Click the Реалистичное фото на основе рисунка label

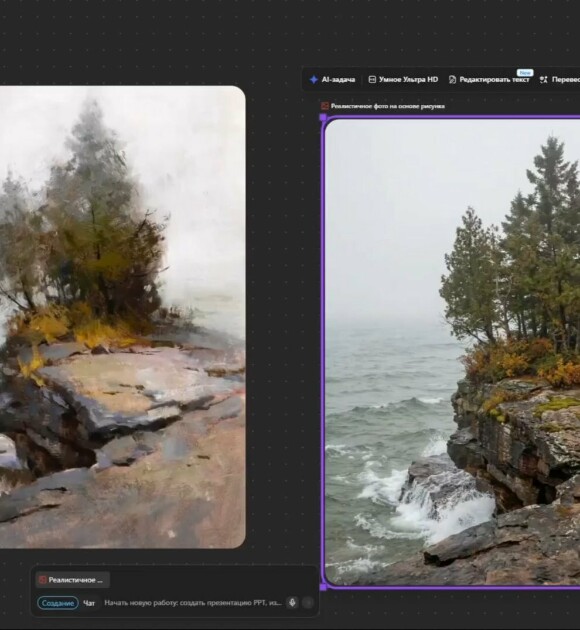[388, 106]
